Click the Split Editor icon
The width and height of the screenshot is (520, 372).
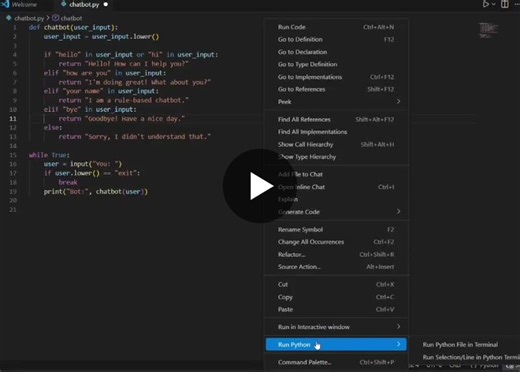[x=505, y=4]
